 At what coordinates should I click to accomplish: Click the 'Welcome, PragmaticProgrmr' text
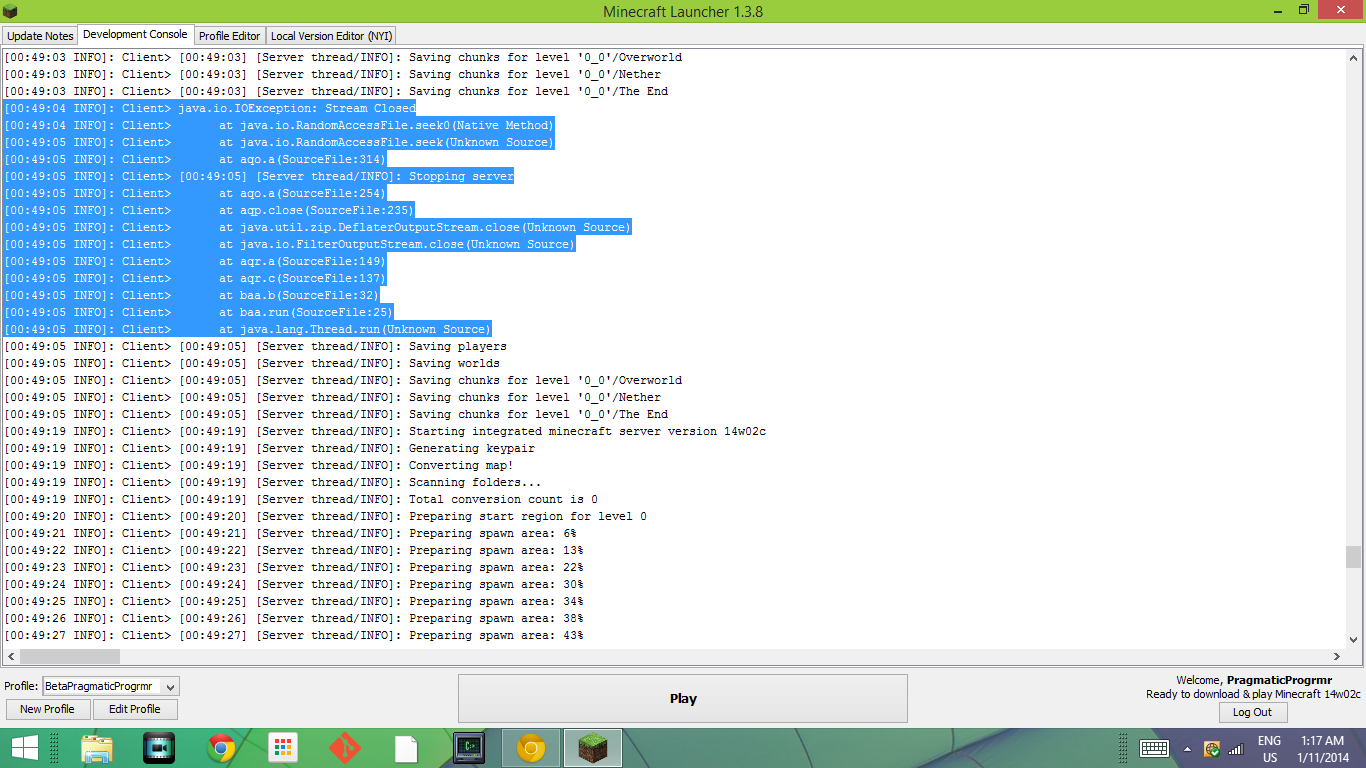(1254, 680)
